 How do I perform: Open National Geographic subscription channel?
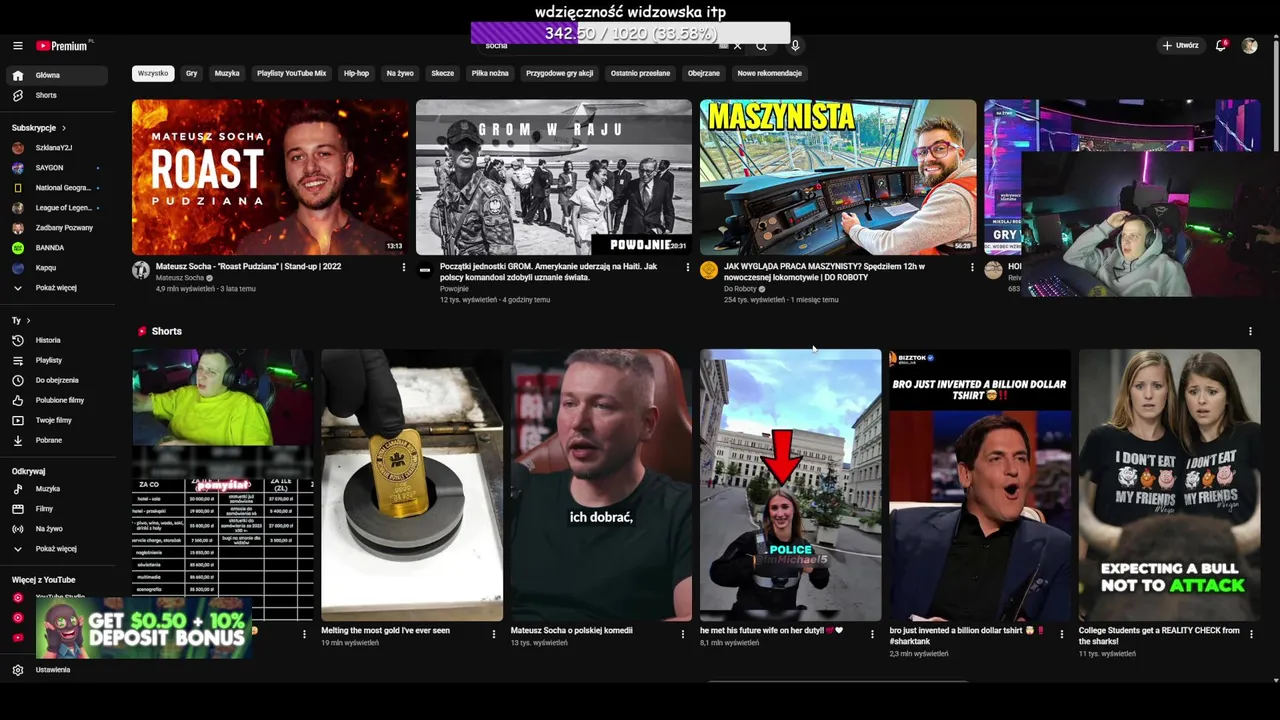(57, 188)
